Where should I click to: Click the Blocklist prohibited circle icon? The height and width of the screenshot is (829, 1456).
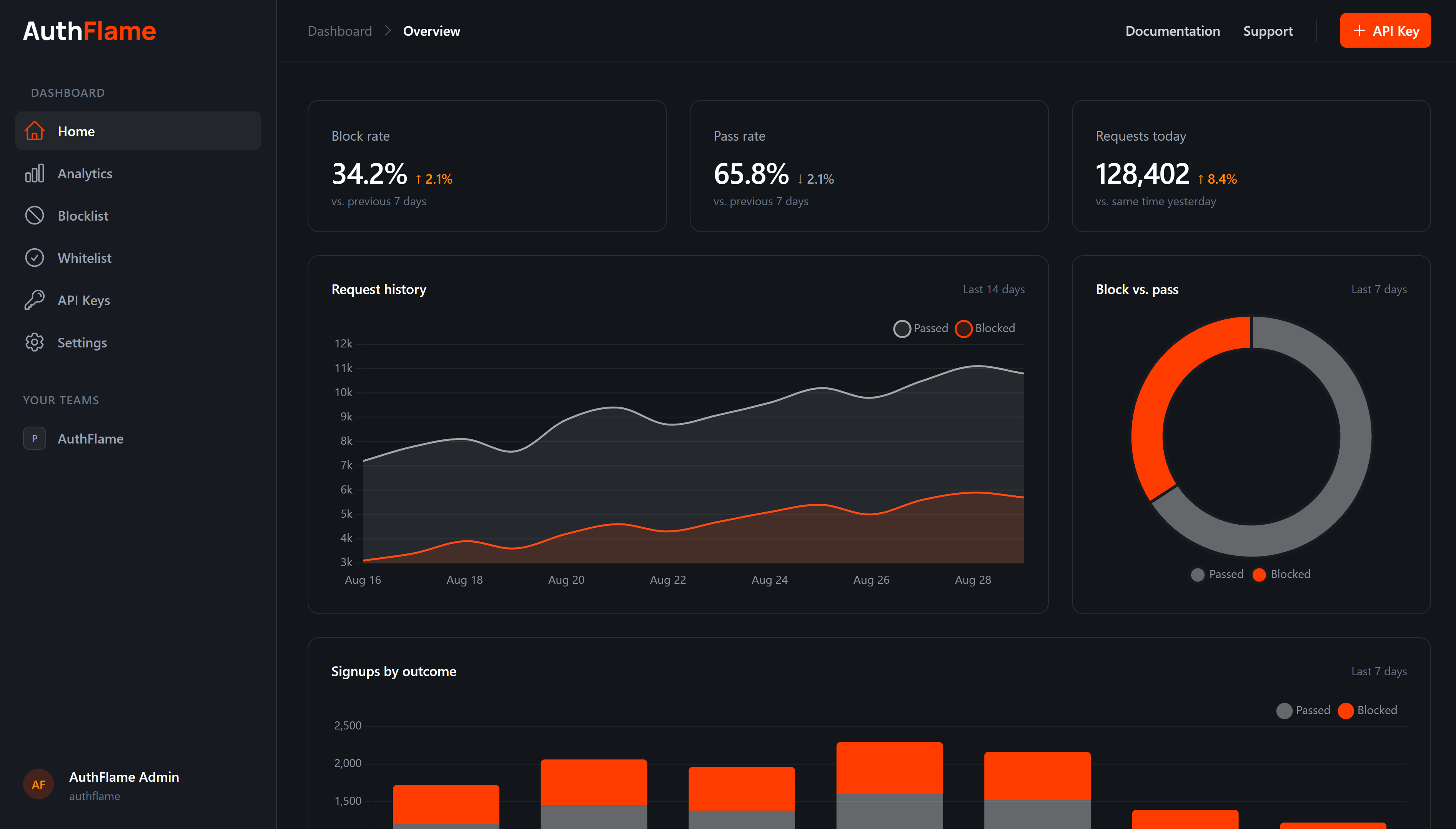tap(35, 215)
